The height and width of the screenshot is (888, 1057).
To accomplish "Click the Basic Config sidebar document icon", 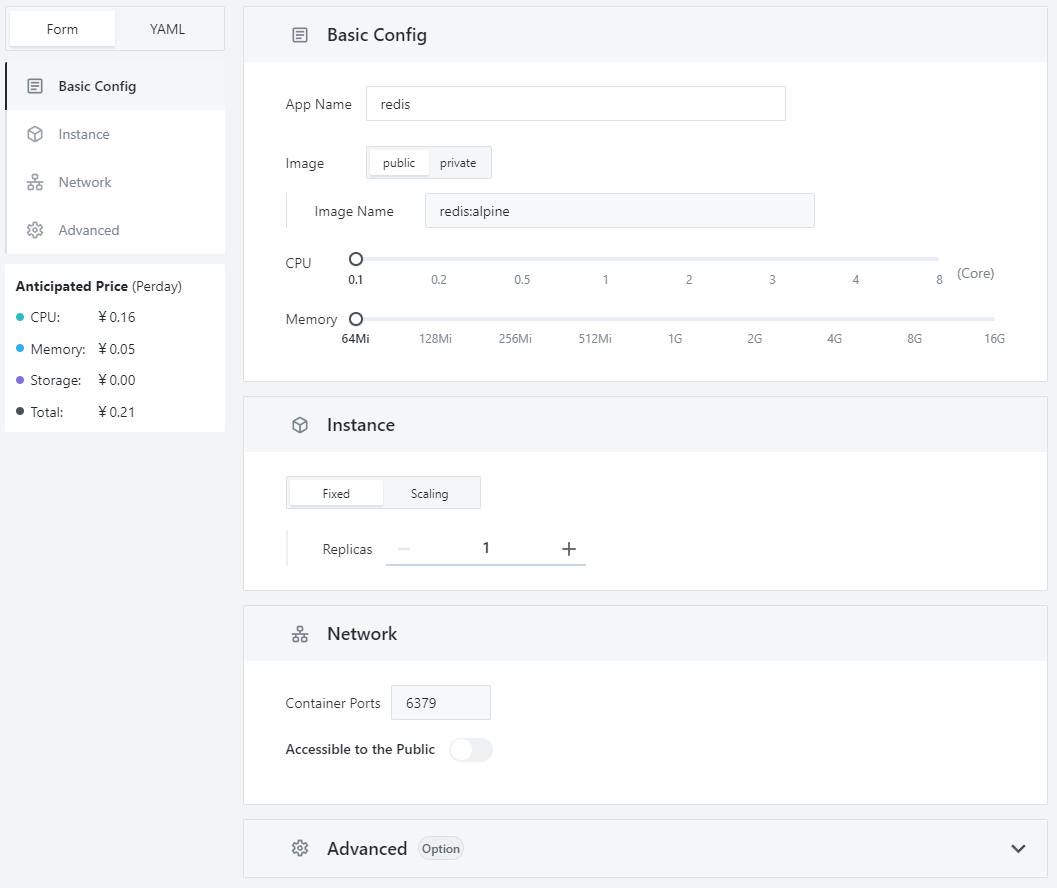I will click(x=35, y=86).
